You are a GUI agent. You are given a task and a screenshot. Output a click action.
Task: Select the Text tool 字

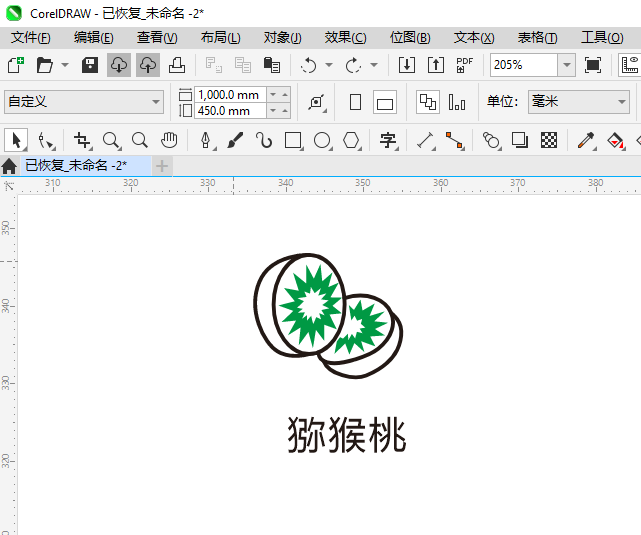388,141
